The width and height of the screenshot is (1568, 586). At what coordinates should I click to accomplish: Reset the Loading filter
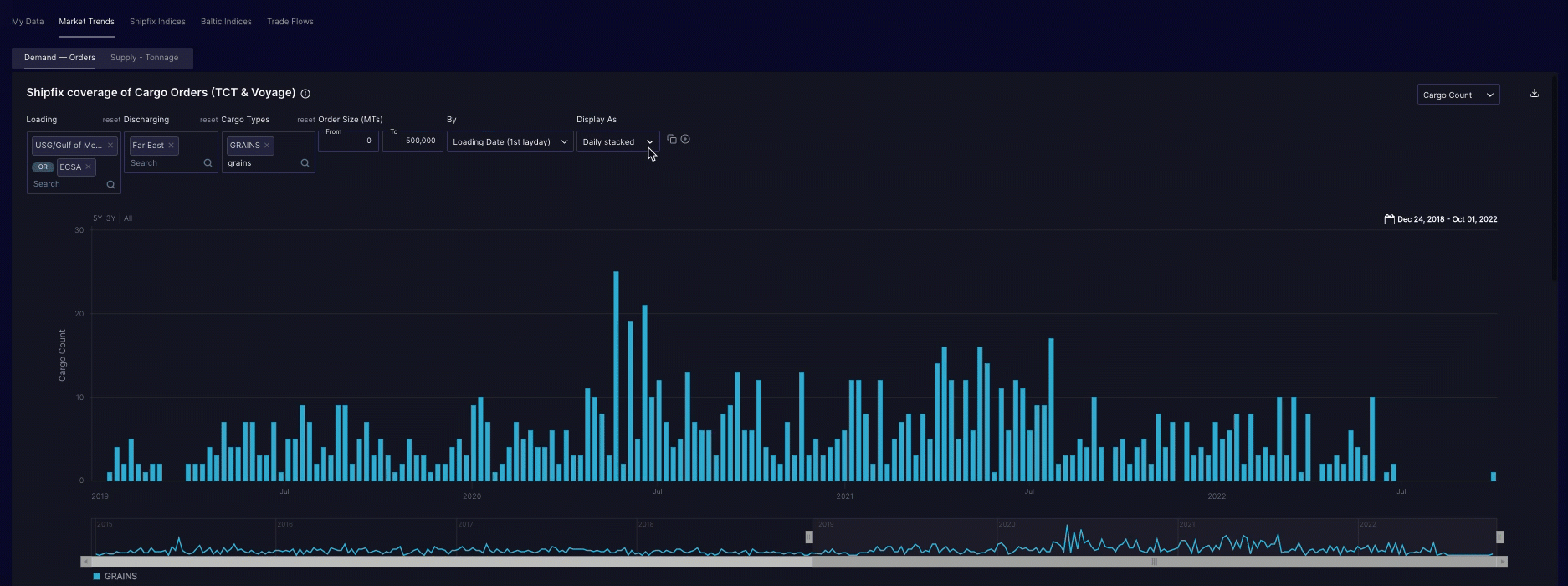[x=111, y=120]
